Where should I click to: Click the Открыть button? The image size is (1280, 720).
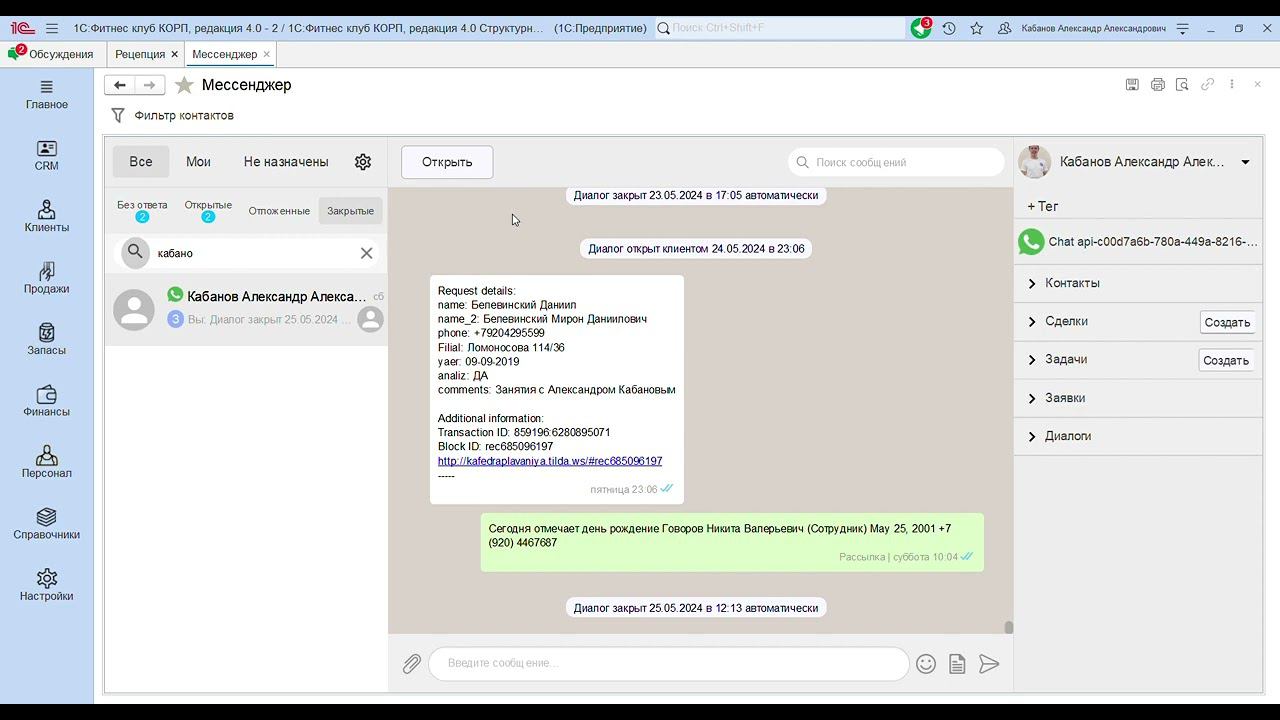click(x=447, y=162)
